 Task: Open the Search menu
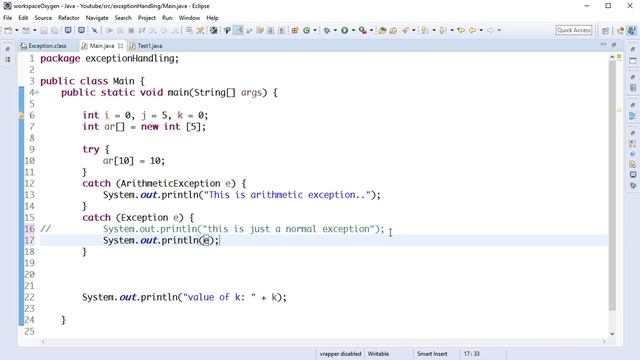click(x=123, y=18)
